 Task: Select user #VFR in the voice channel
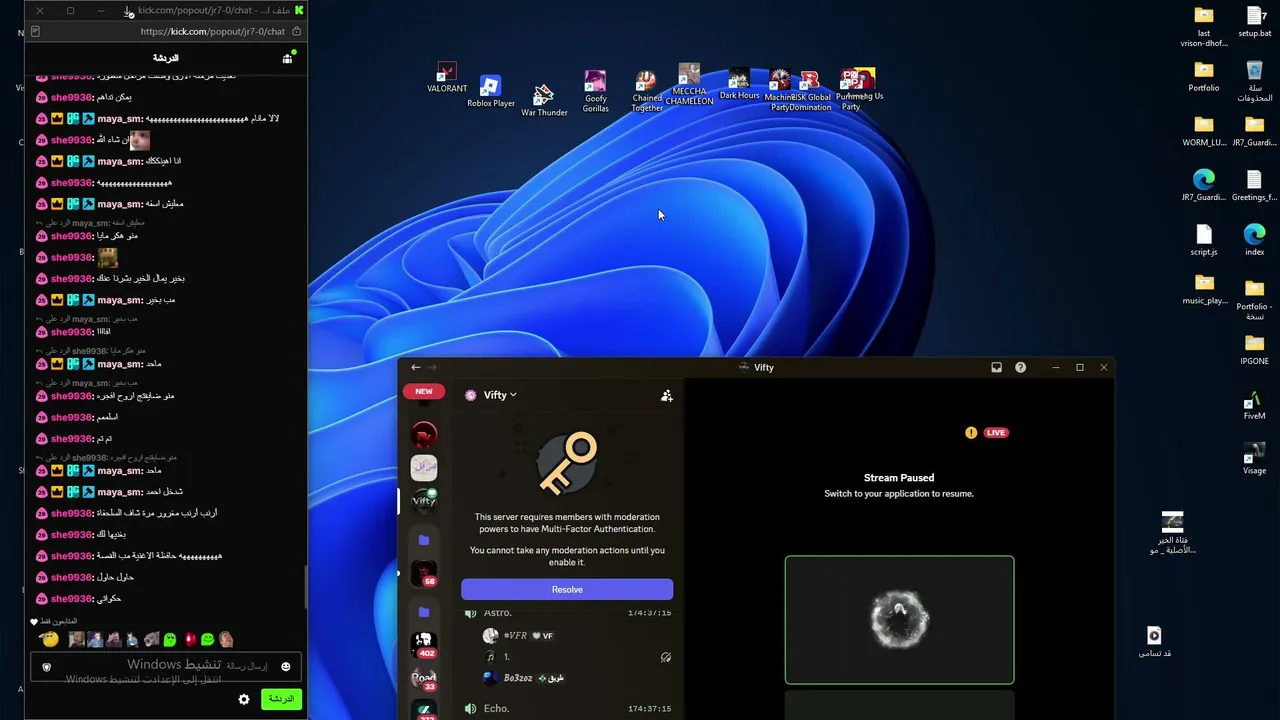[518, 635]
